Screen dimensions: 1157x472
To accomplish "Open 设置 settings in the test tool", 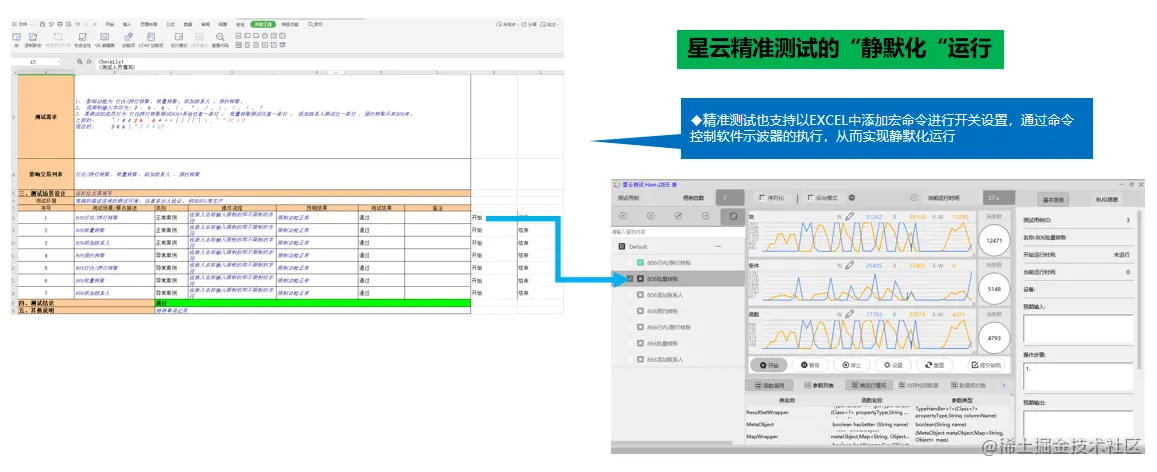I will 893,365.
